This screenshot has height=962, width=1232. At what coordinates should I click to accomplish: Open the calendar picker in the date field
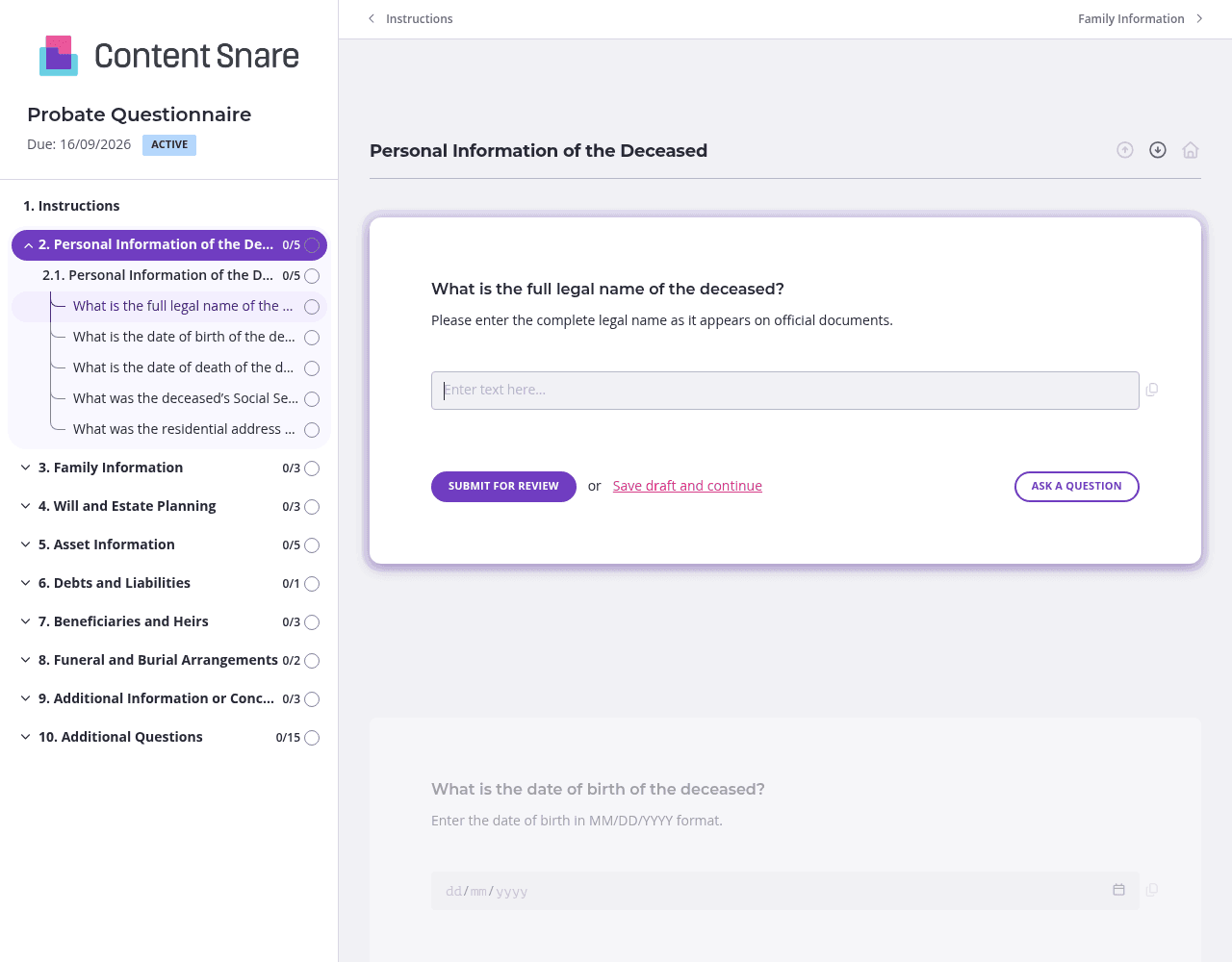pyautogui.click(x=1118, y=890)
